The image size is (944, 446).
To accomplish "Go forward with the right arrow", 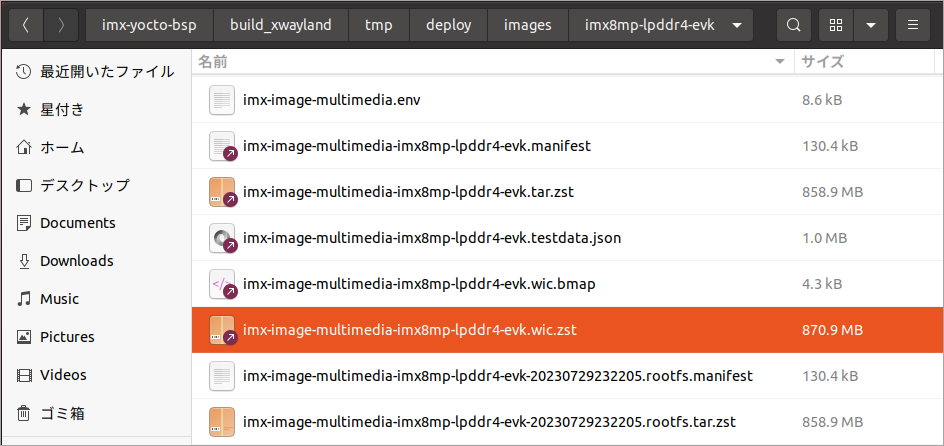I will coord(62,25).
